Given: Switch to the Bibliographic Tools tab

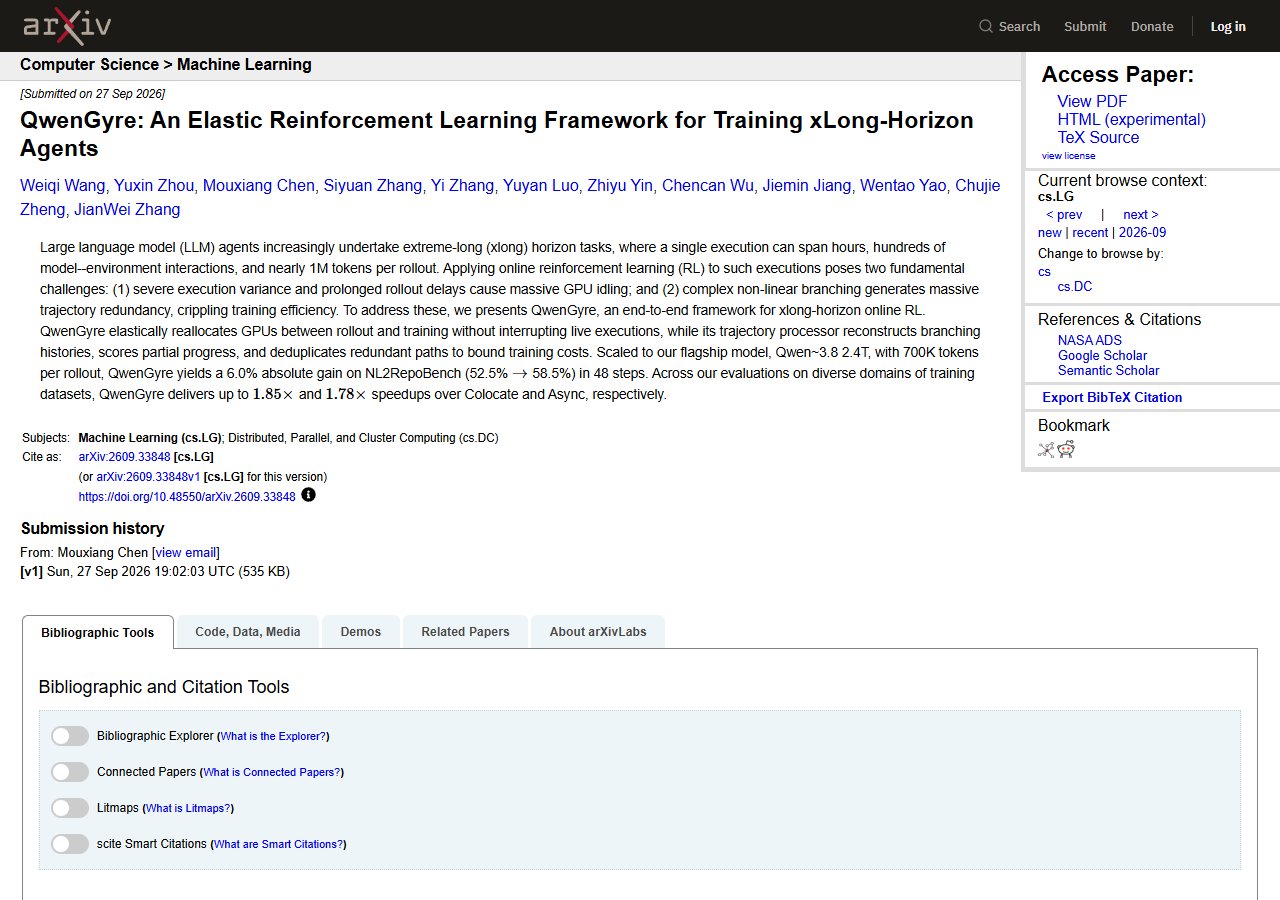Looking at the screenshot, I should (x=98, y=632).
